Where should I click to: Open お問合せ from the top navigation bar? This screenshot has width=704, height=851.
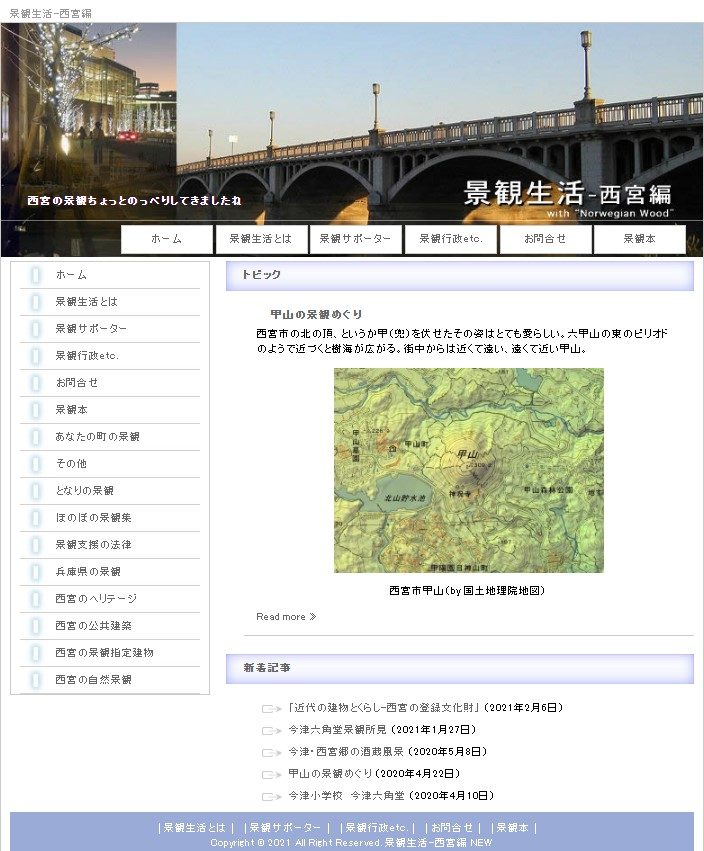click(x=546, y=239)
